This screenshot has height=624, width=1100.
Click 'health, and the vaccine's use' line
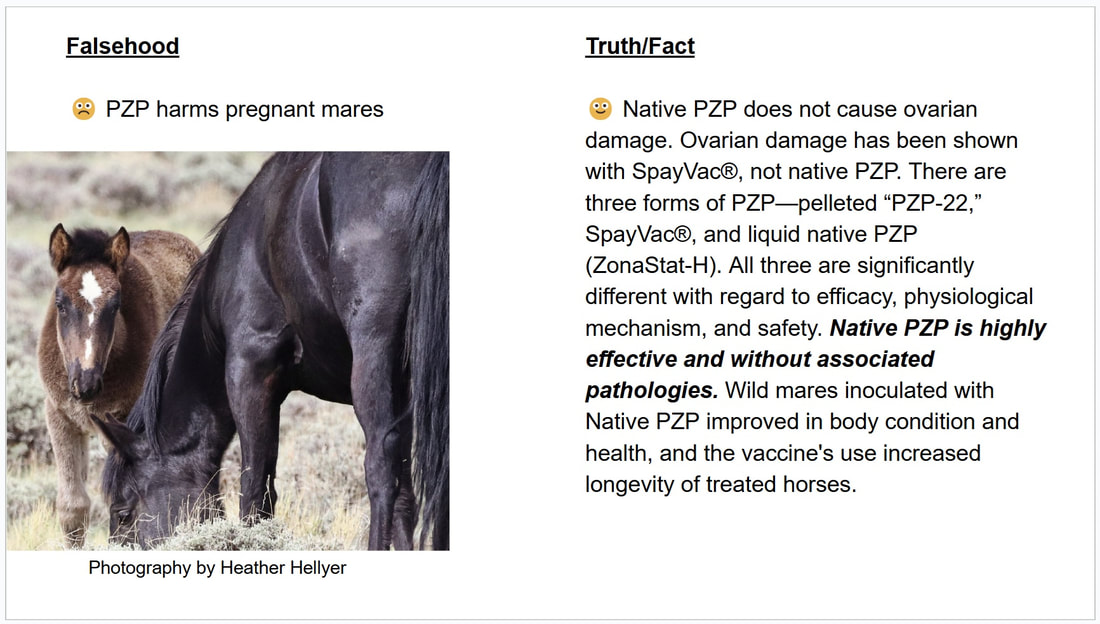point(783,453)
